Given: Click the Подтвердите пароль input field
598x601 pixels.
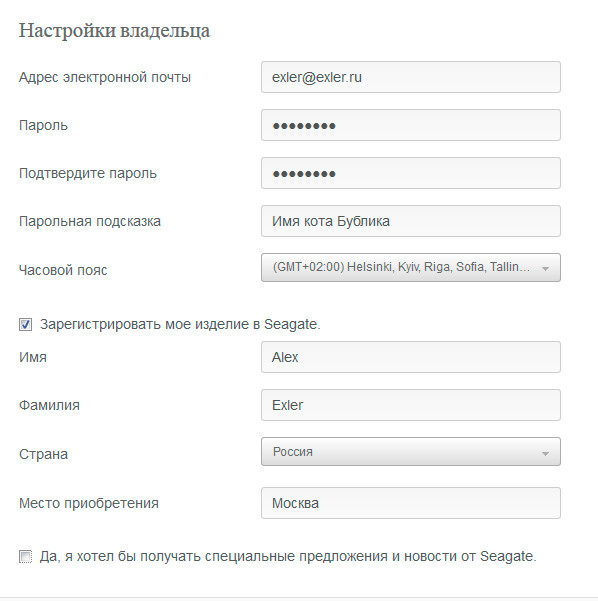Looking at the screenshot, I should pyautogui.click(x=411, y=173).
